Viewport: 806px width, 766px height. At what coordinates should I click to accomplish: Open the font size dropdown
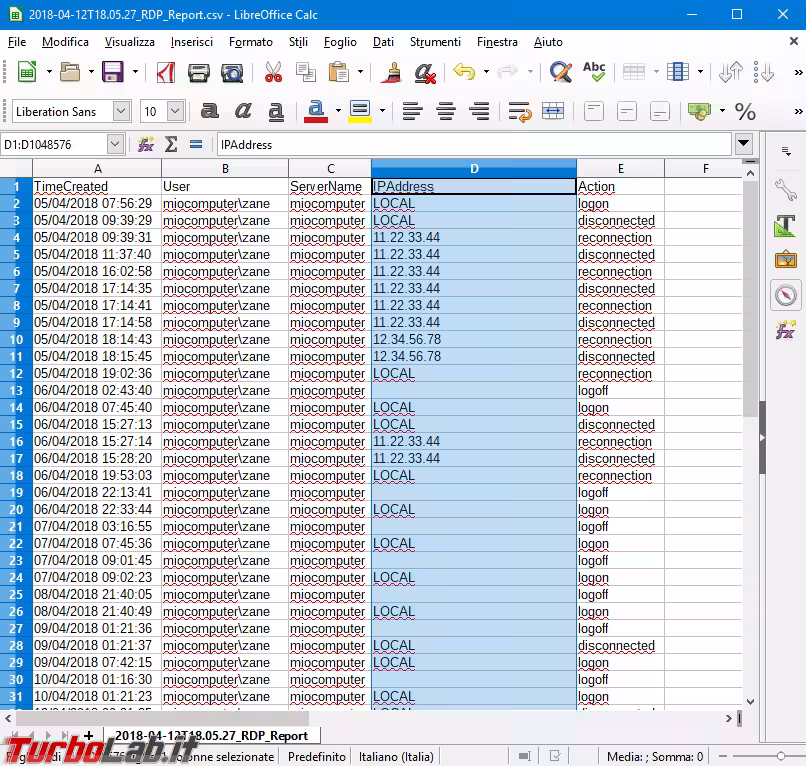tap(176, 111)
